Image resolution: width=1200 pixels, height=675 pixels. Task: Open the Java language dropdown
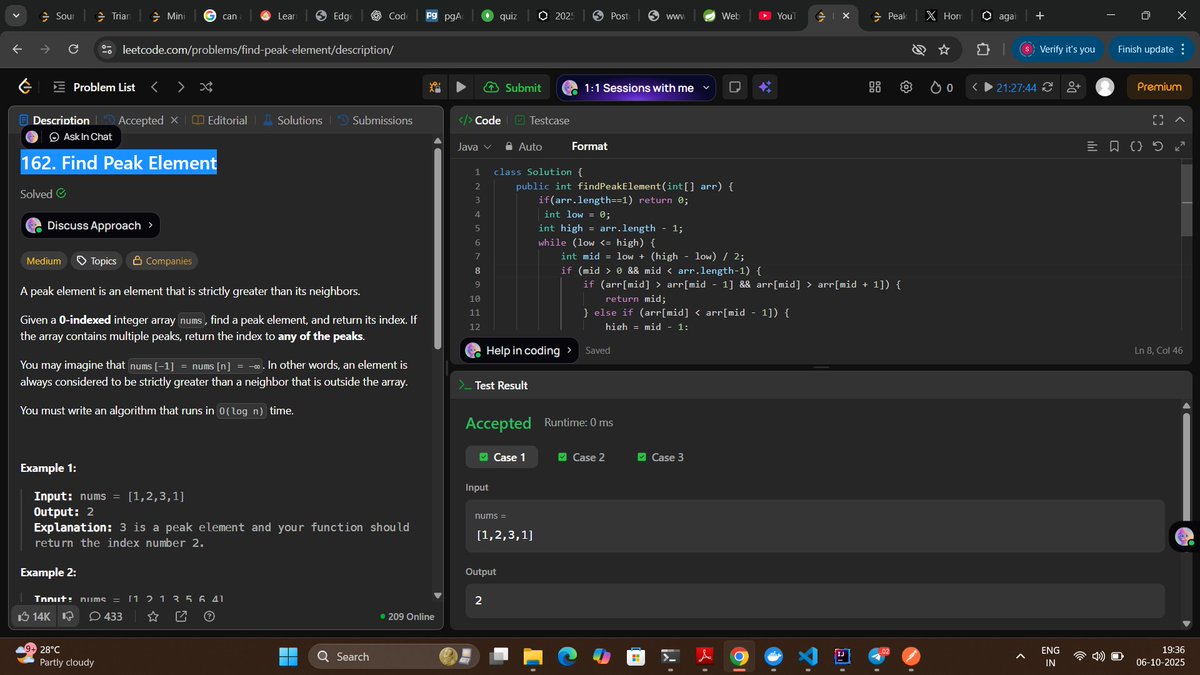(478, 146)
